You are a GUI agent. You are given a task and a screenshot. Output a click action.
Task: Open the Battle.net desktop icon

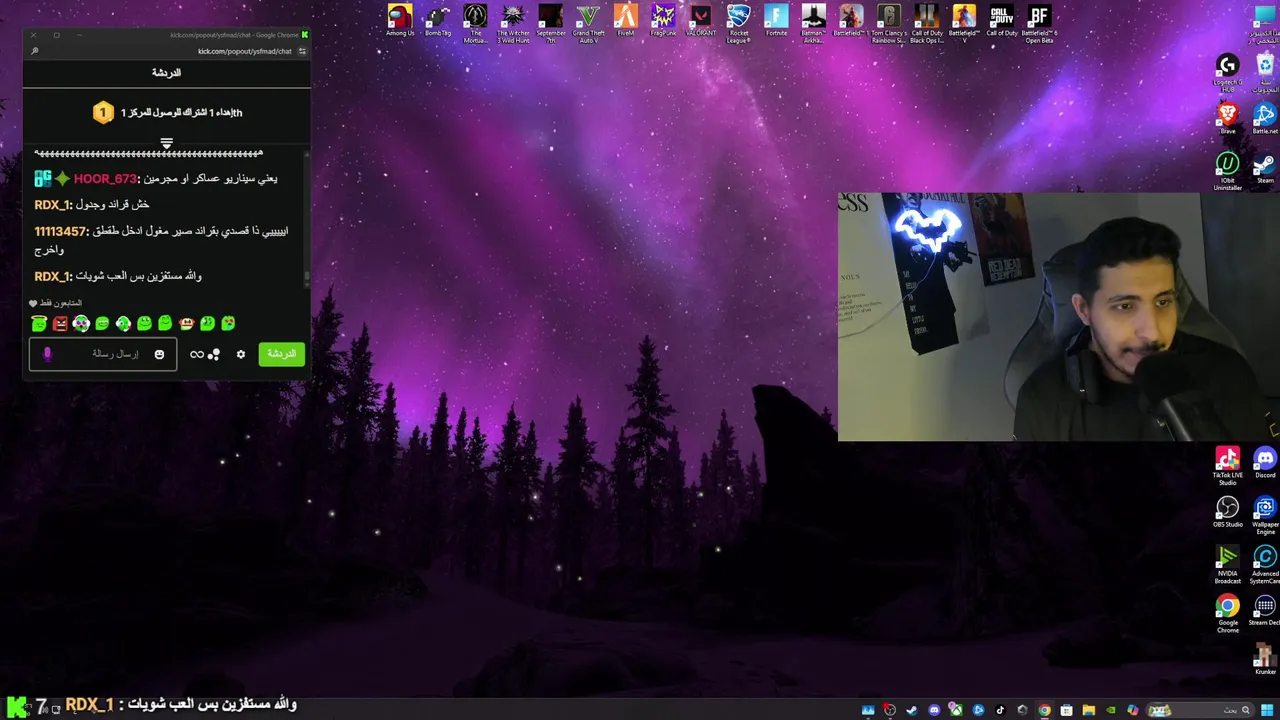point(1265,119)
